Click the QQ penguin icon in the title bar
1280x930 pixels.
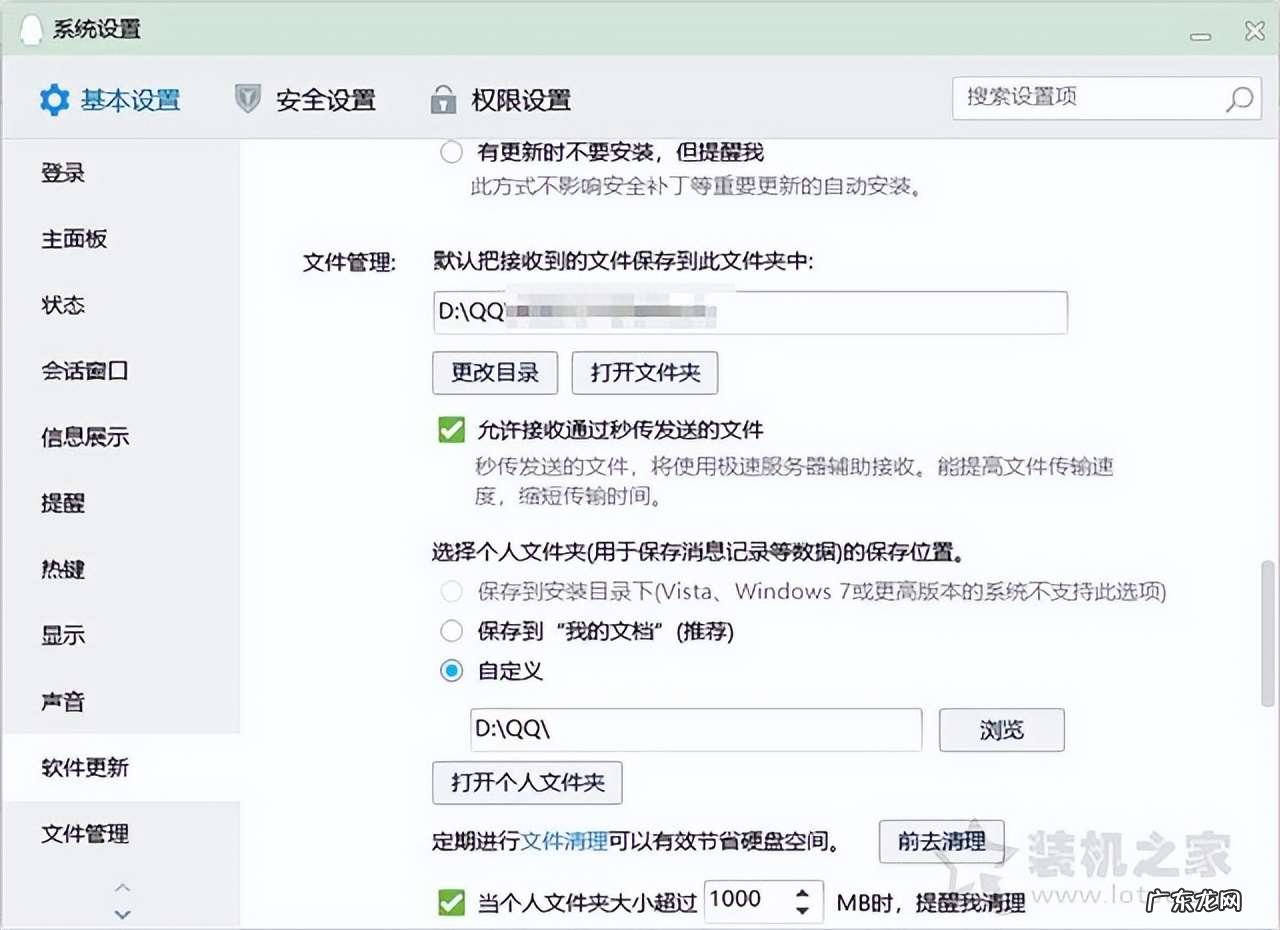coord(30,30)
